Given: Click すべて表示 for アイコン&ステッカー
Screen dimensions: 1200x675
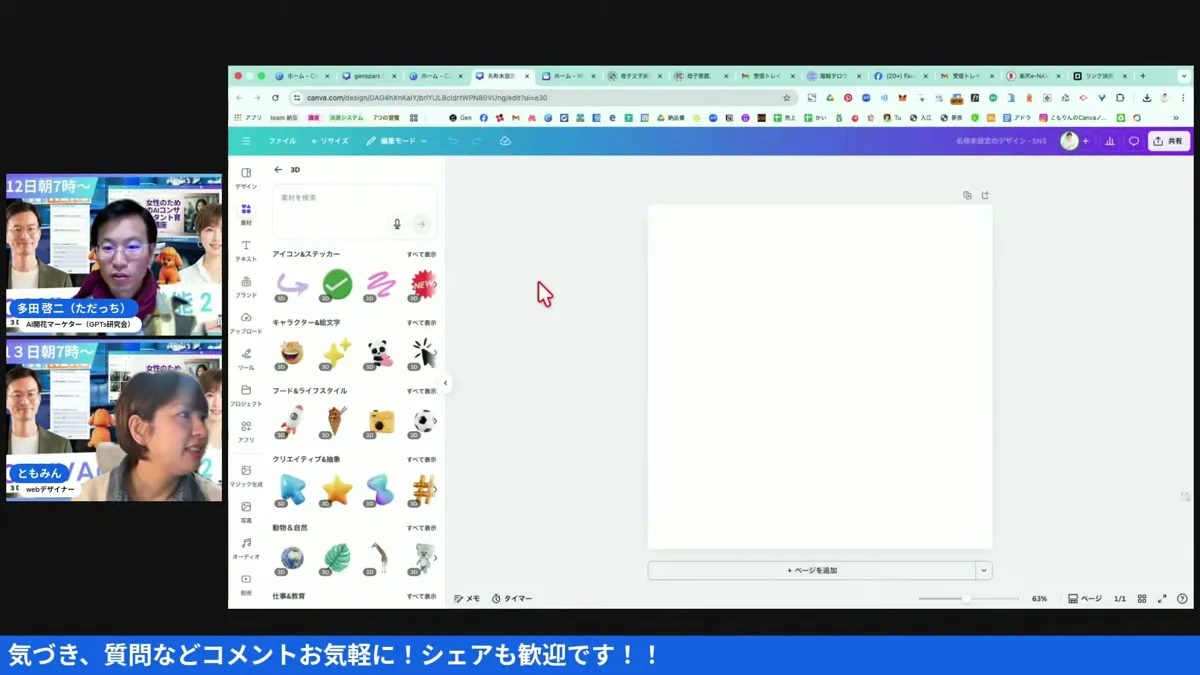Looking at the screenshot, I should click(x=421, y=254).
